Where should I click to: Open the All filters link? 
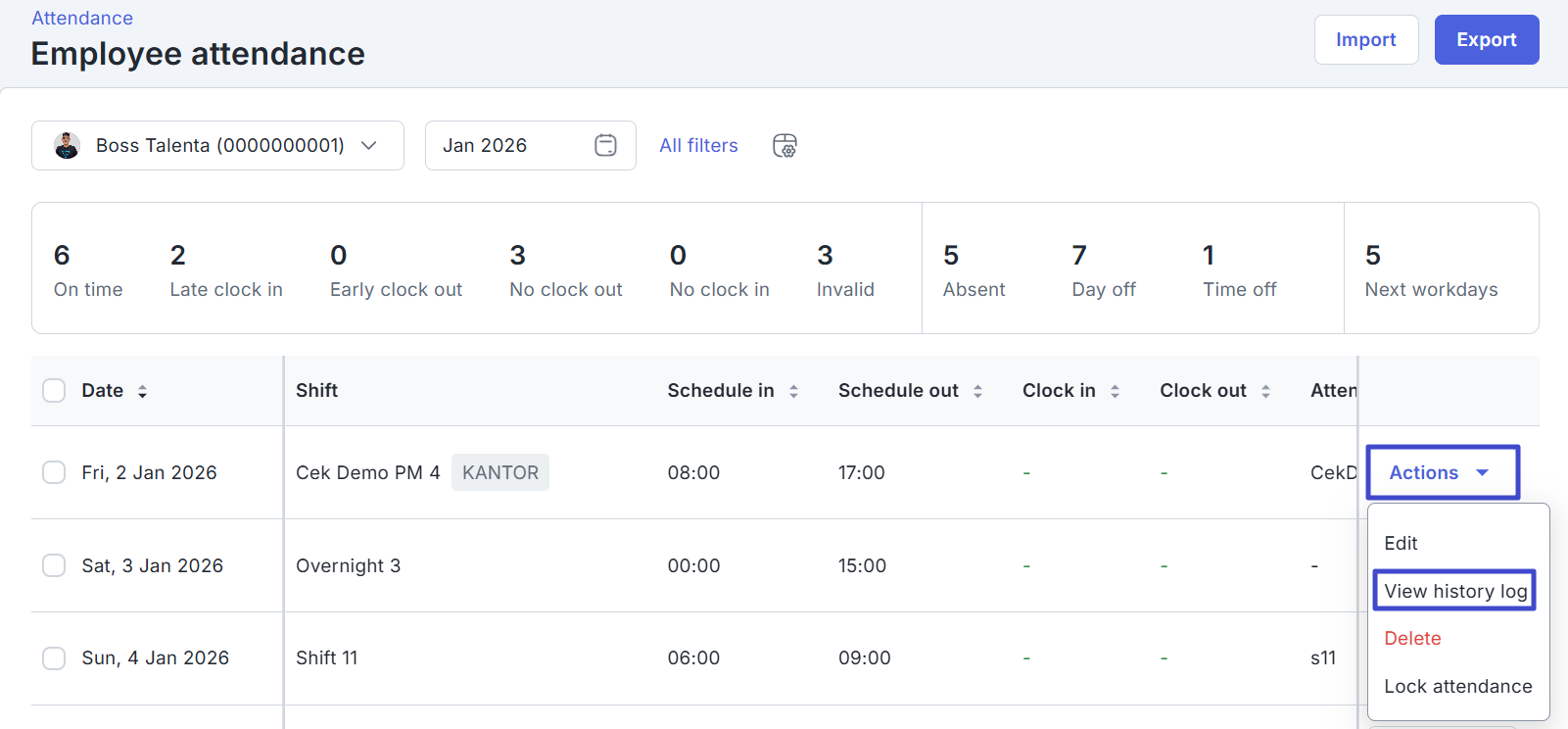(x=698, y=145)
